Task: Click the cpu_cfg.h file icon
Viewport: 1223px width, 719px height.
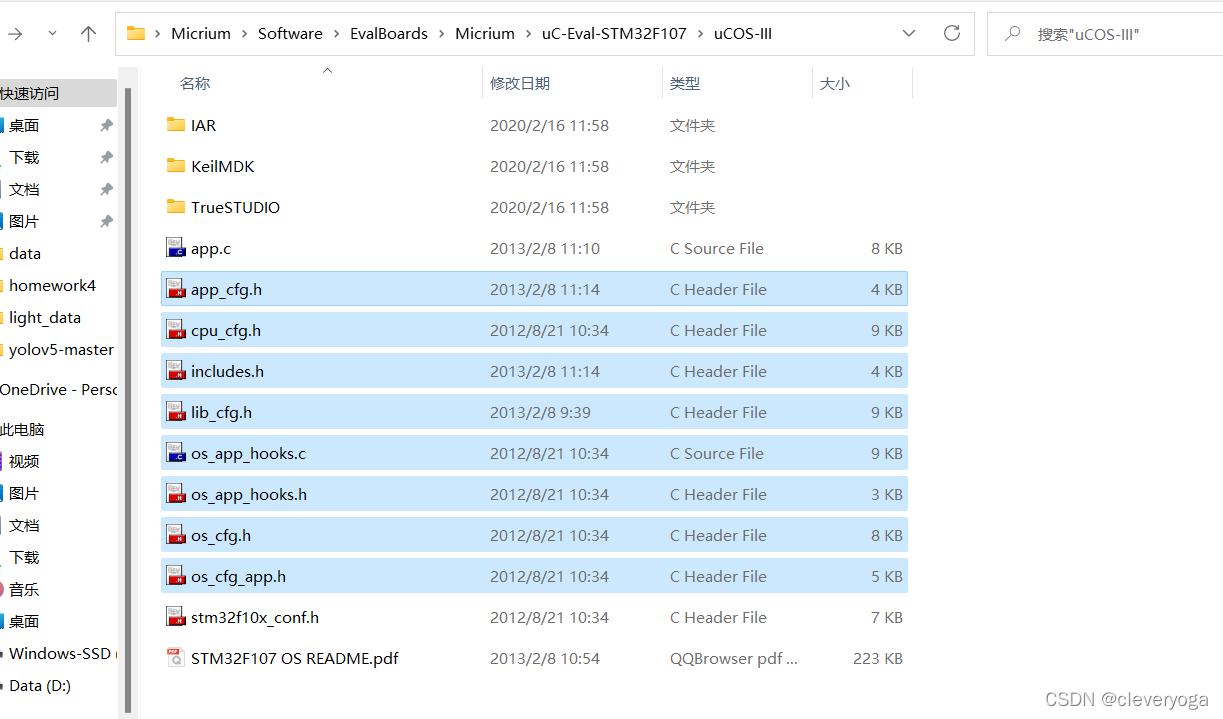Action: tap(176, 330)
